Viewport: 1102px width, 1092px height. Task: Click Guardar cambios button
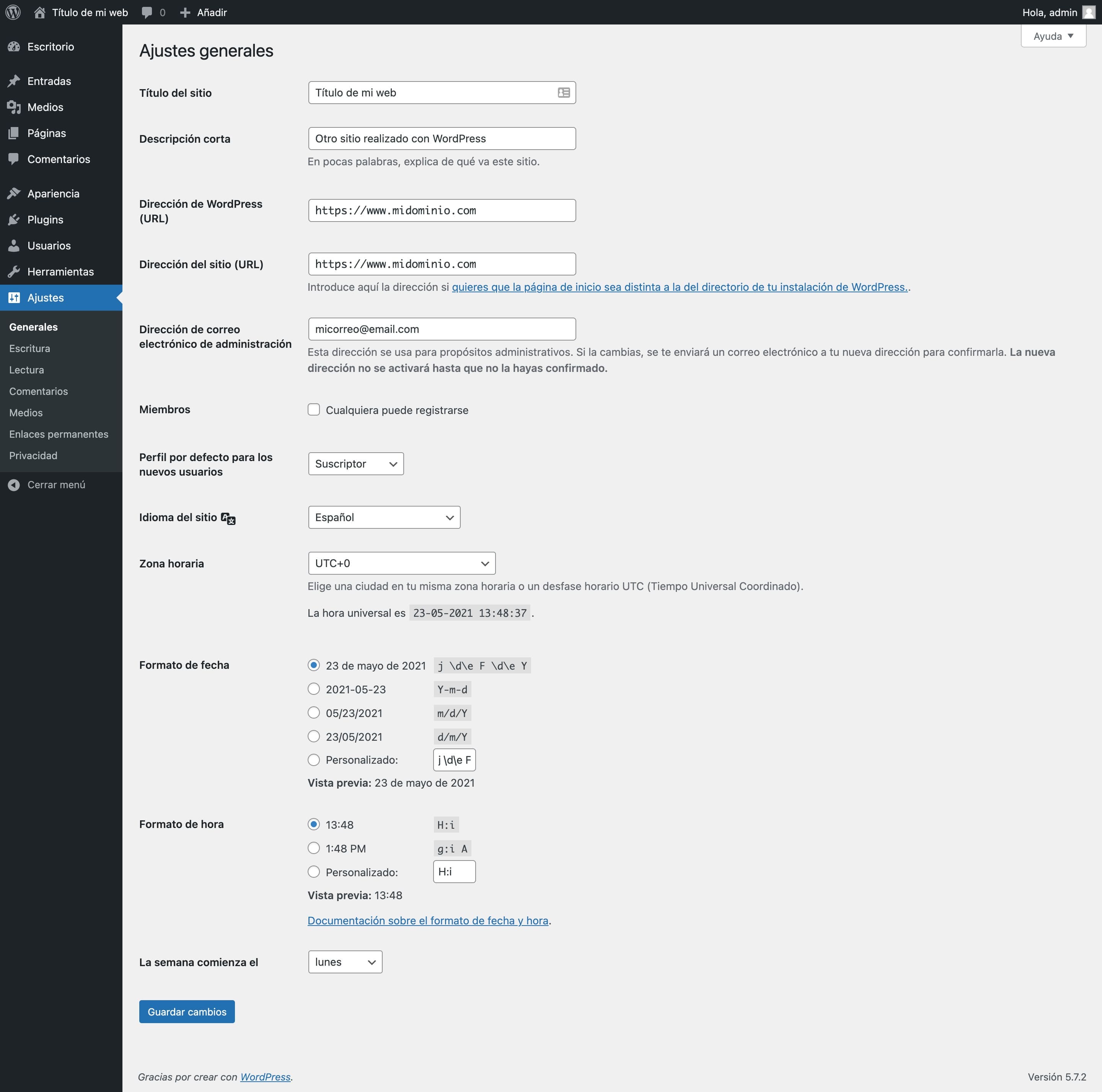tap(187, 1012)
